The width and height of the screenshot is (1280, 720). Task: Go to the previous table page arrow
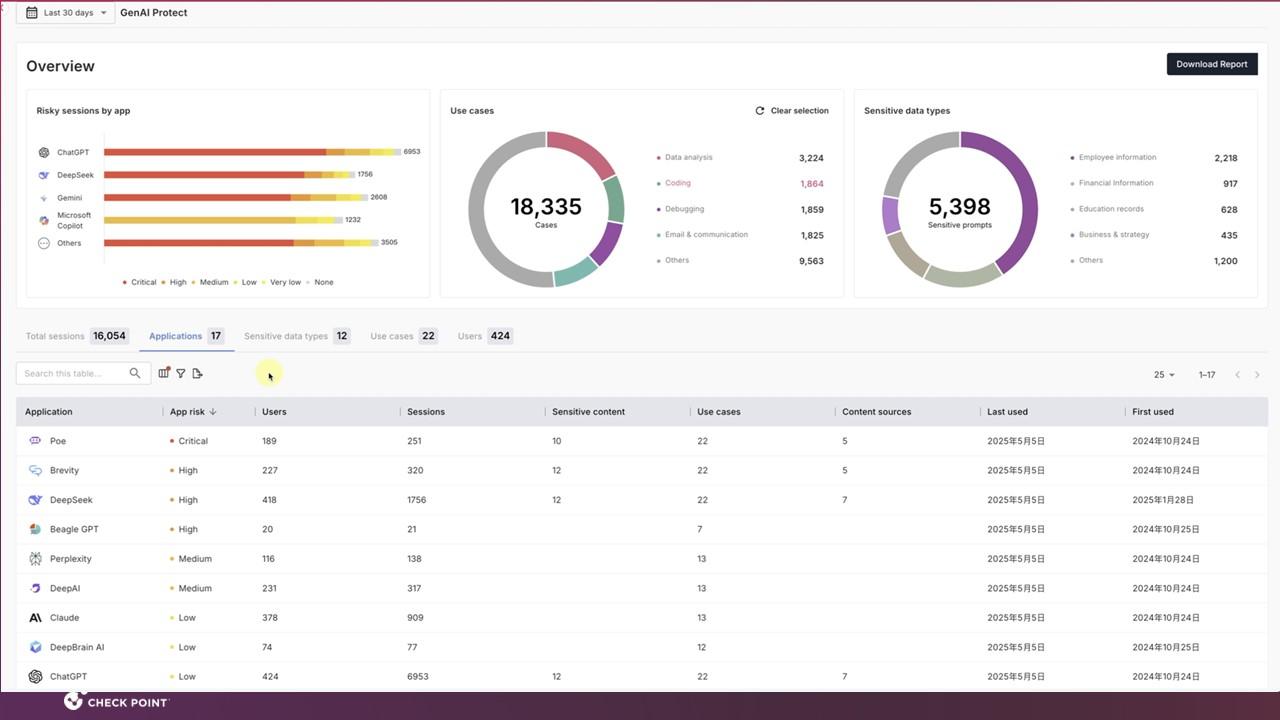point(1237,375)
